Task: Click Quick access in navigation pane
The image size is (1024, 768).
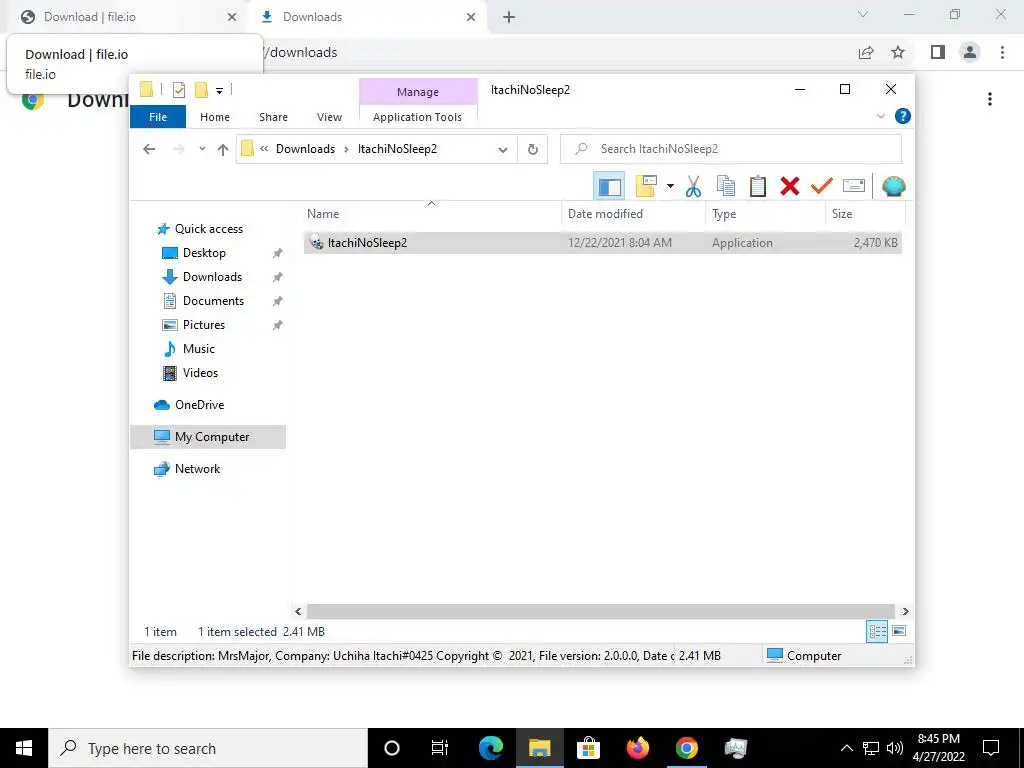Action: pyautogui.click(x=208, y=229)
